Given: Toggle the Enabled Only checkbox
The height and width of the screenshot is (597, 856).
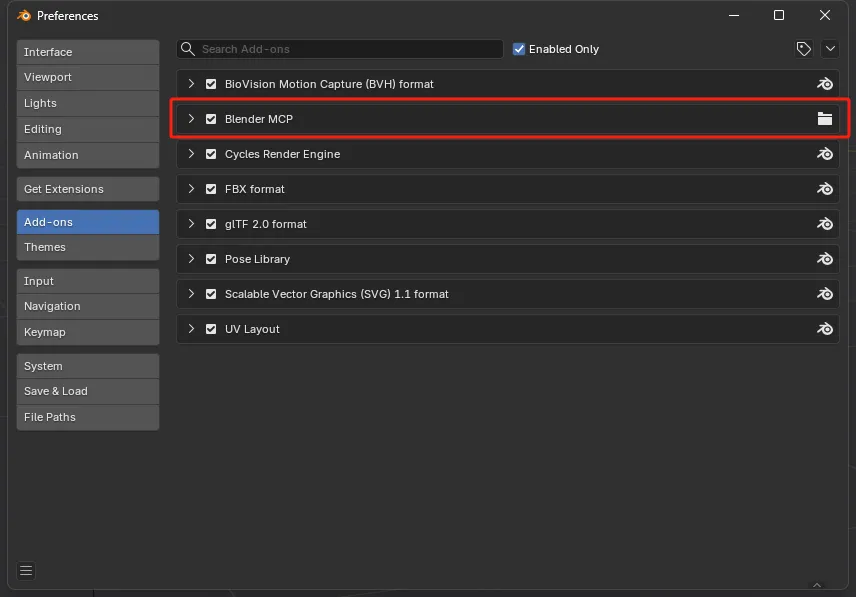Looking at the screenshot, I should click(519, 49).
